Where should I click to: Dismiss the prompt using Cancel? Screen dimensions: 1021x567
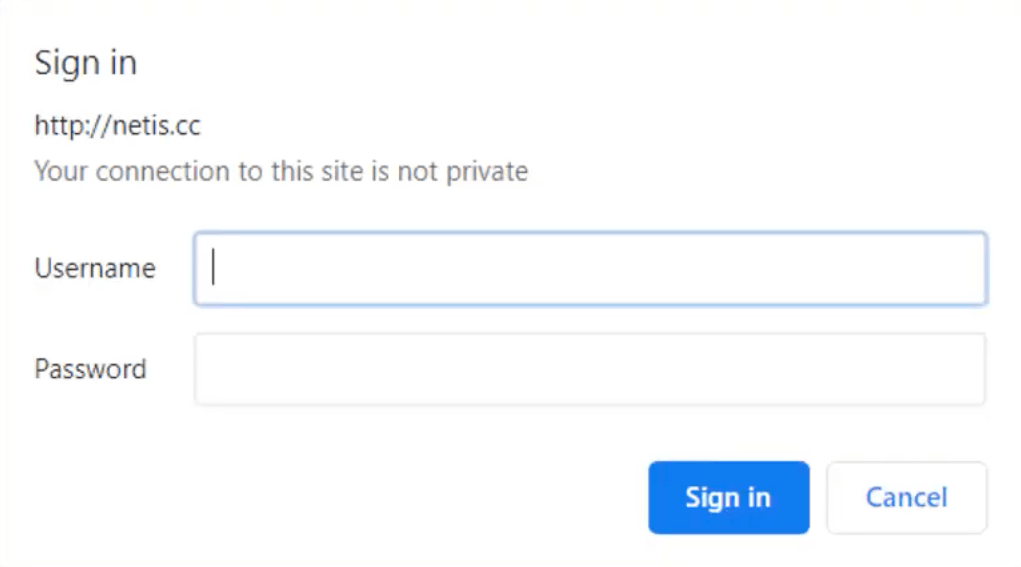click(906, 497)
